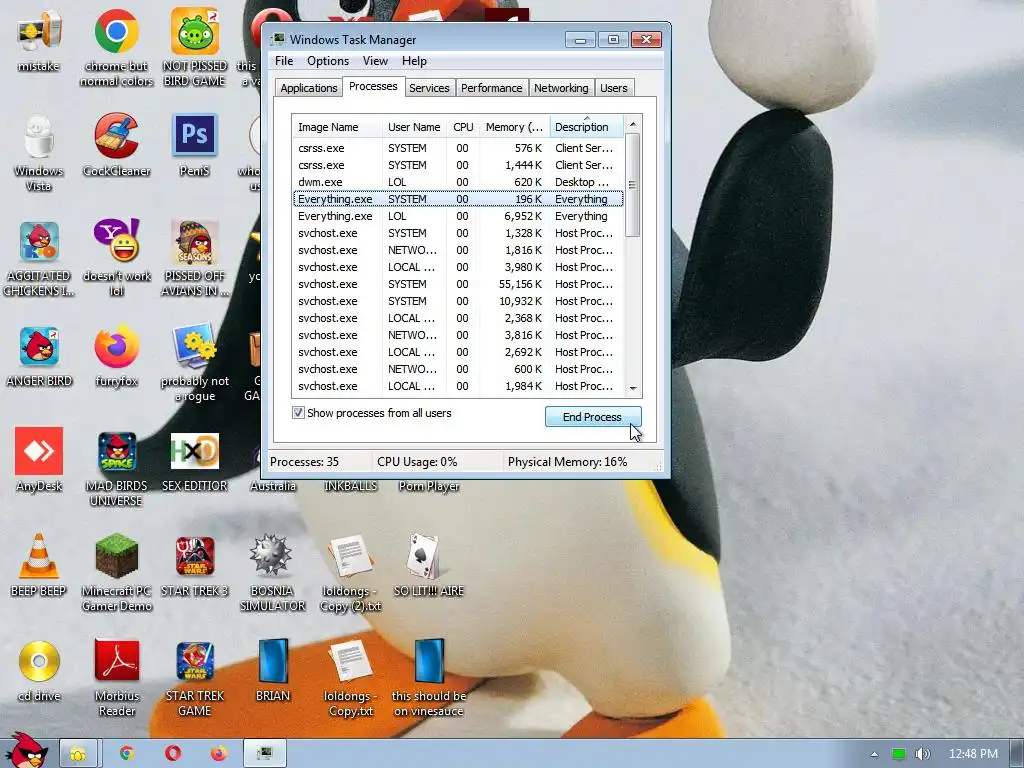This screenshot has width=1024, height=768.
Task: Select the SEX EDITIOR HxD icon
Action: coord(195,461)
